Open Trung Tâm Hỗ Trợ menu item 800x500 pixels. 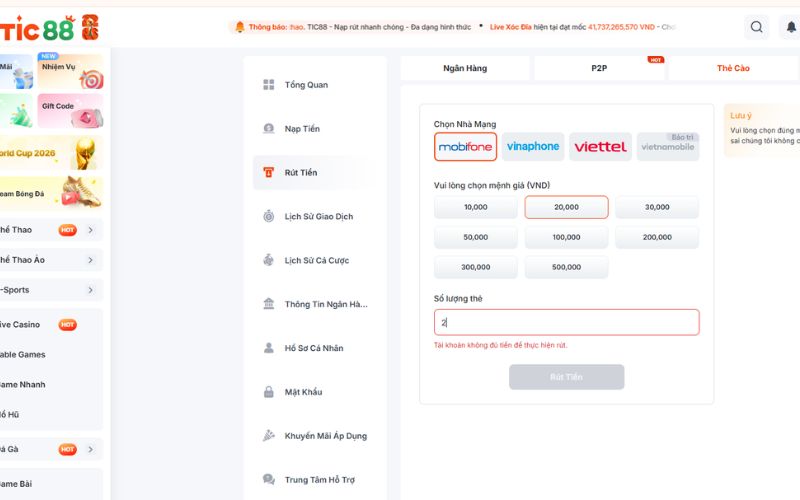[315, 480]
